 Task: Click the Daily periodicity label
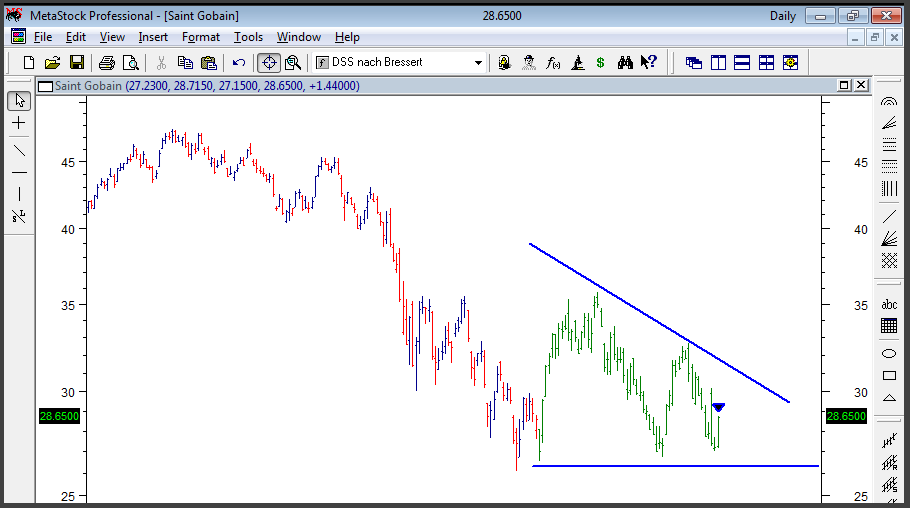click(x=782, y=16)
